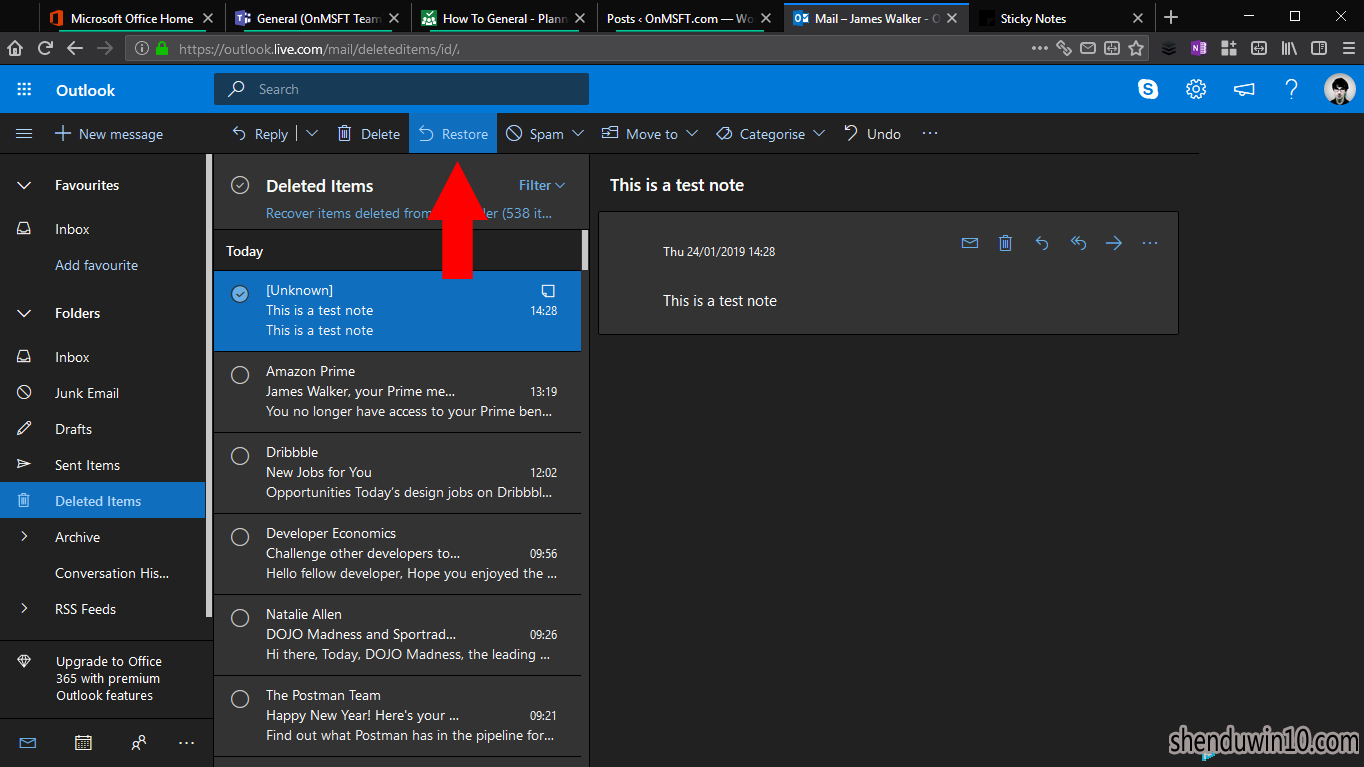
Task: Collapse the folder pane hamburger menu
Action: point(24,134)
